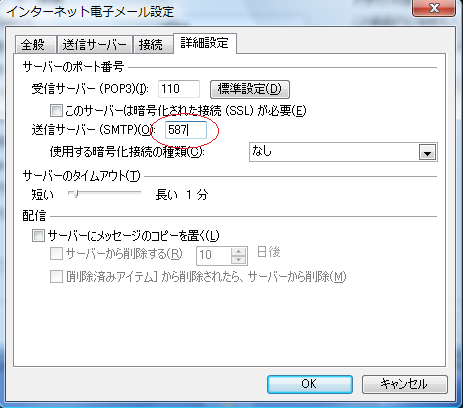Click the POP3 port number field
The height and width of the screenshot is (408, 464).
pyautogui.click(x=179, y=89)
